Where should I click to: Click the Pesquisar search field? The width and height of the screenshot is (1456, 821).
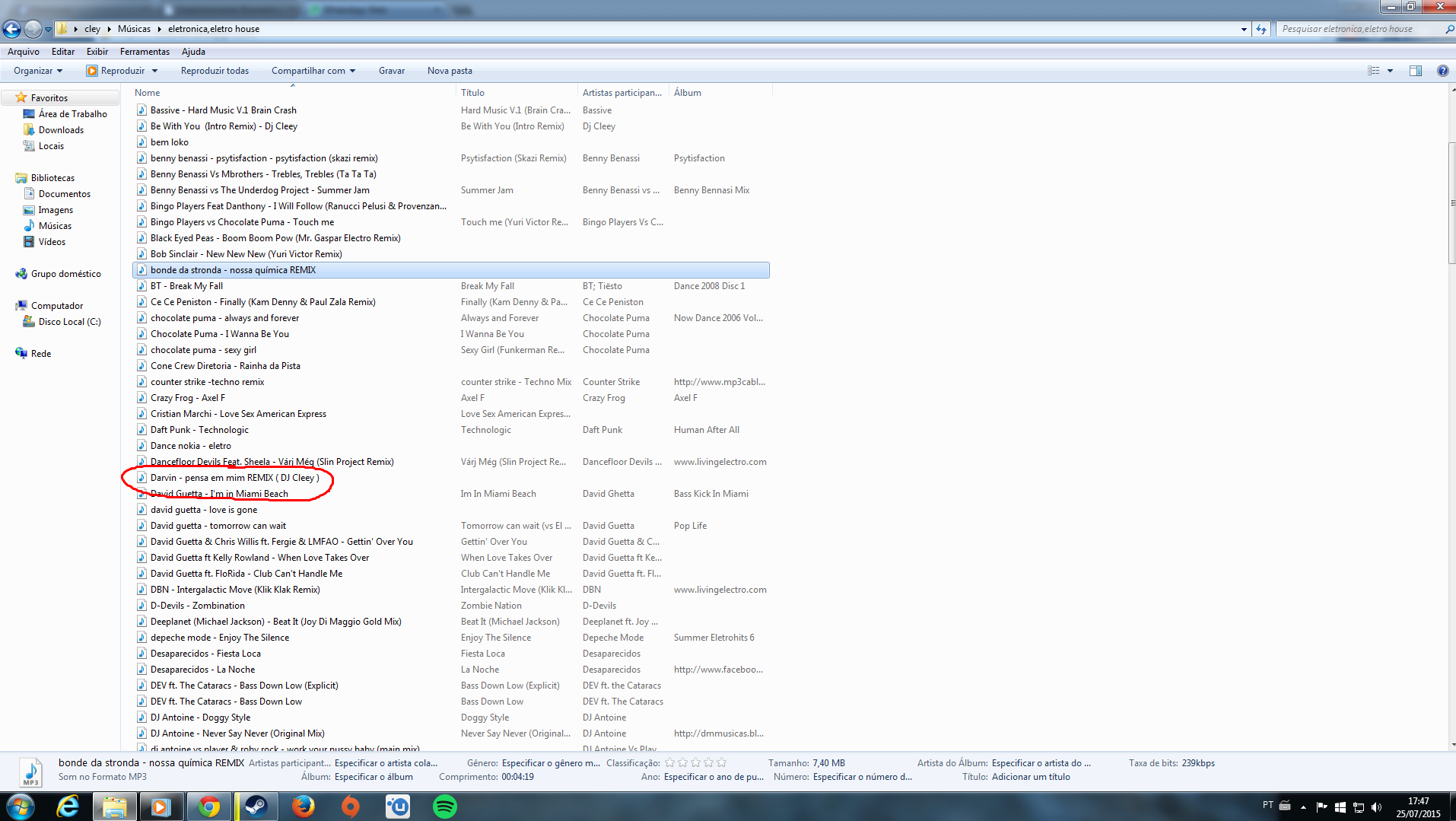pos(1359,29)
